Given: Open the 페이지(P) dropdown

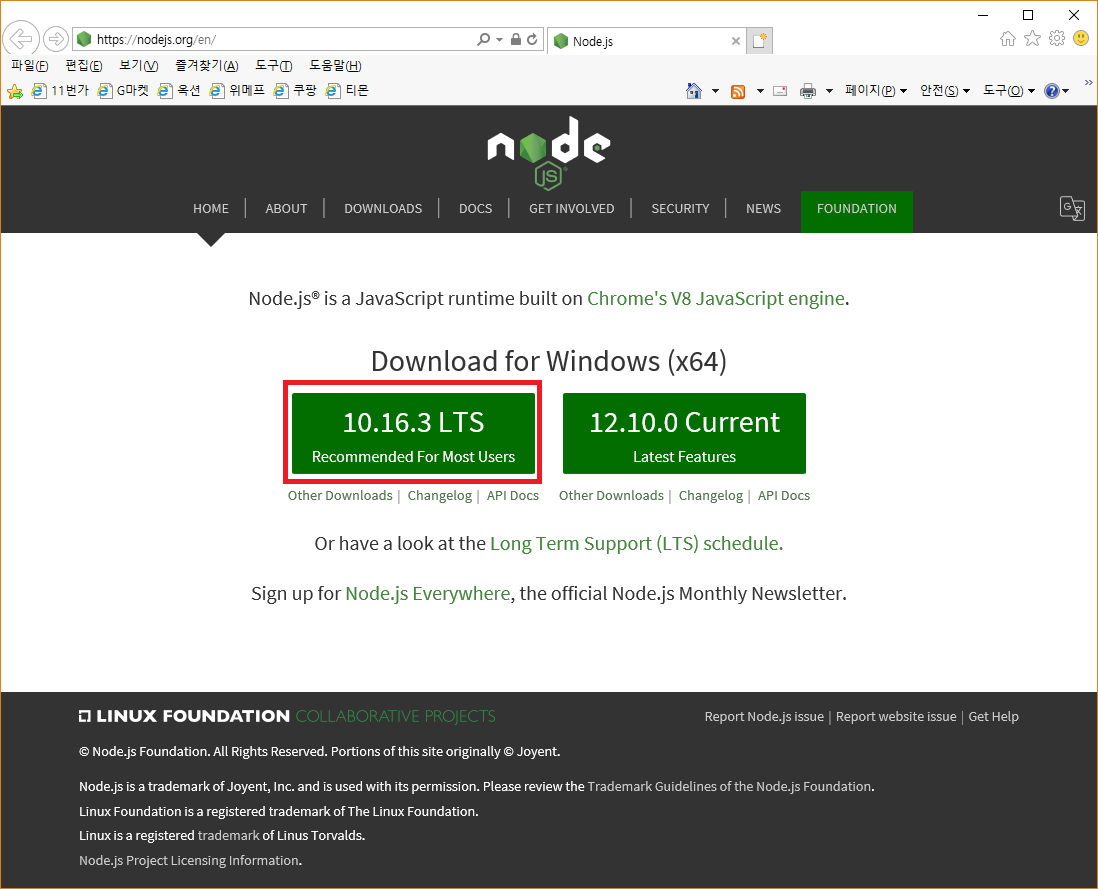Looking at the screenshot, I should [x=875, y=91].
